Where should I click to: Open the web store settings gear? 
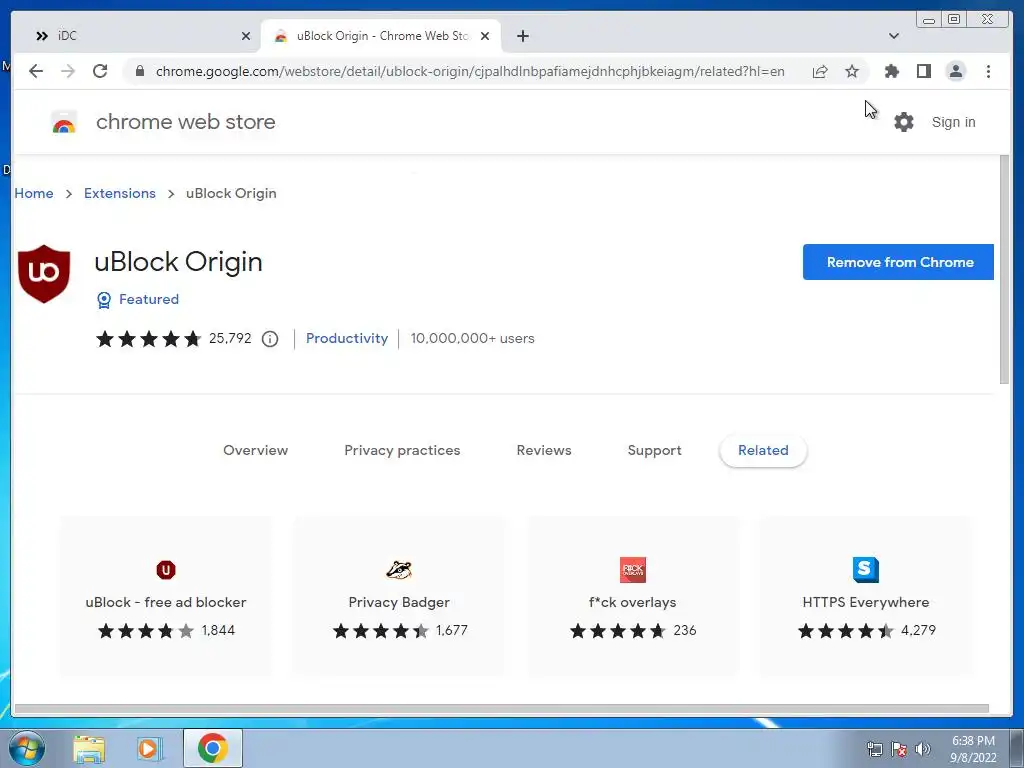point(904,122)
